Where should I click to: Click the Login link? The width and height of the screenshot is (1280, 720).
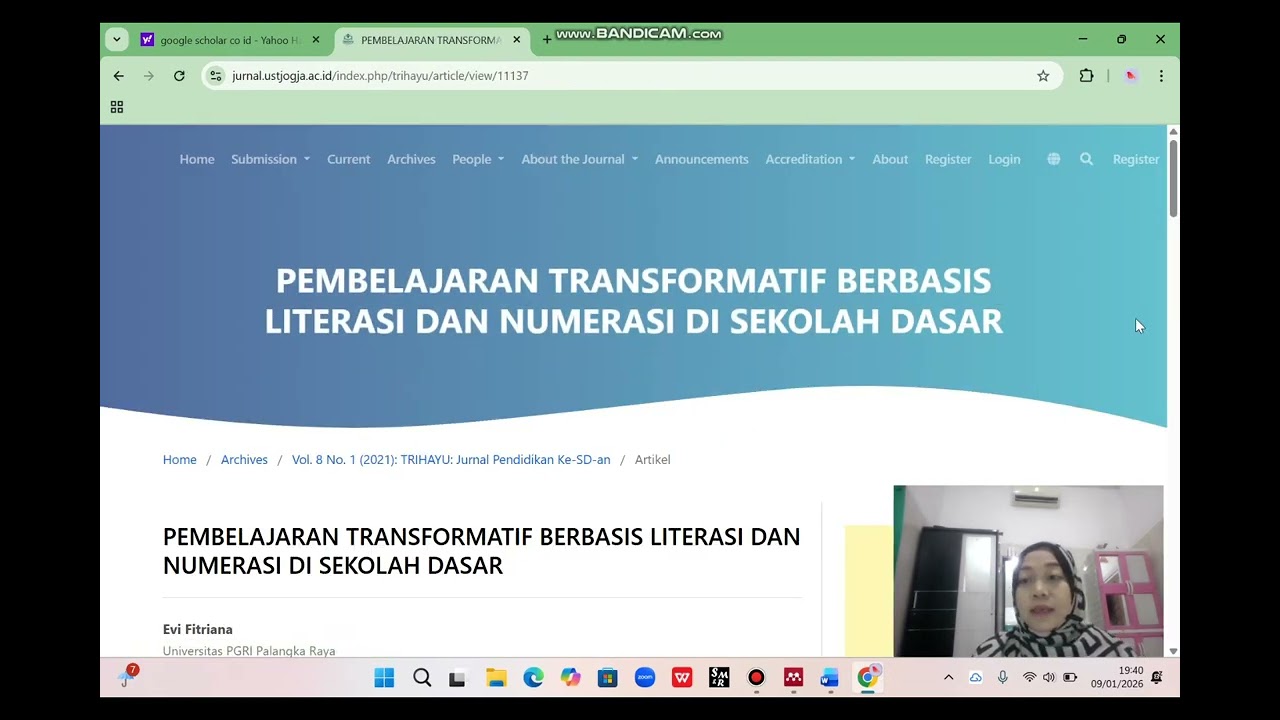[1004, 159]
